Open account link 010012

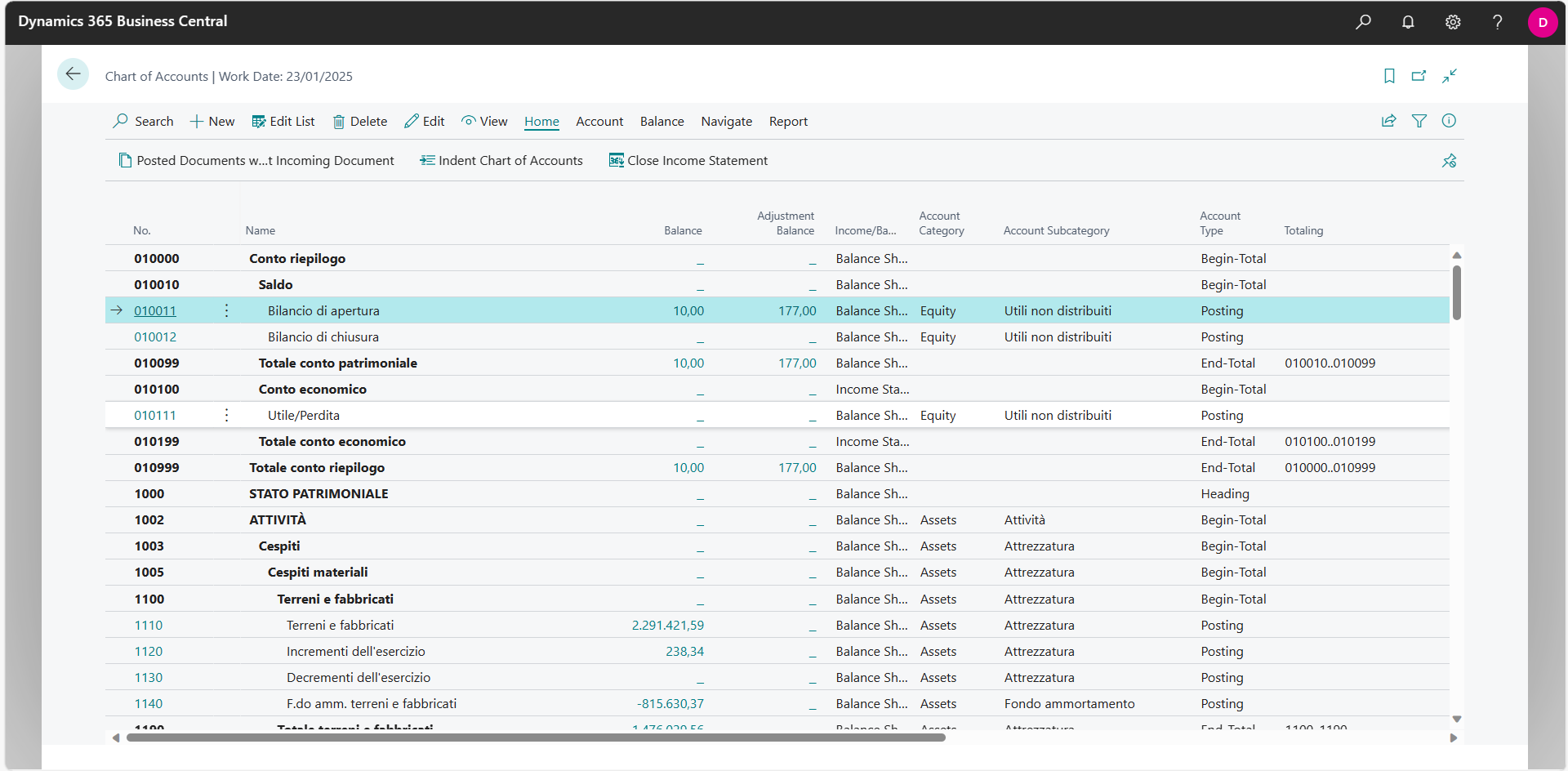(x=155, y=336)
